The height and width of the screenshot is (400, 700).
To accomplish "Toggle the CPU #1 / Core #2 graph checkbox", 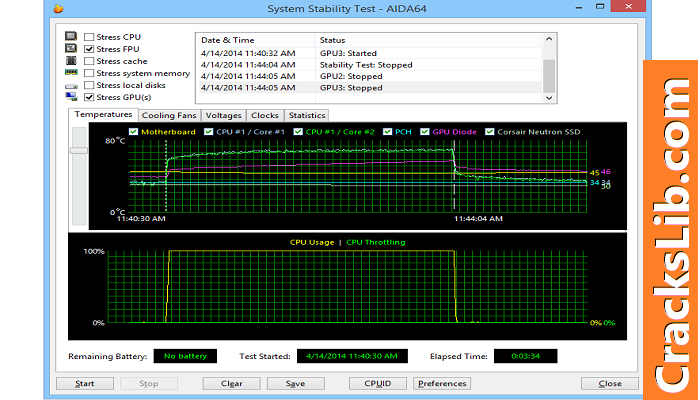I will (x=298, y=132).
